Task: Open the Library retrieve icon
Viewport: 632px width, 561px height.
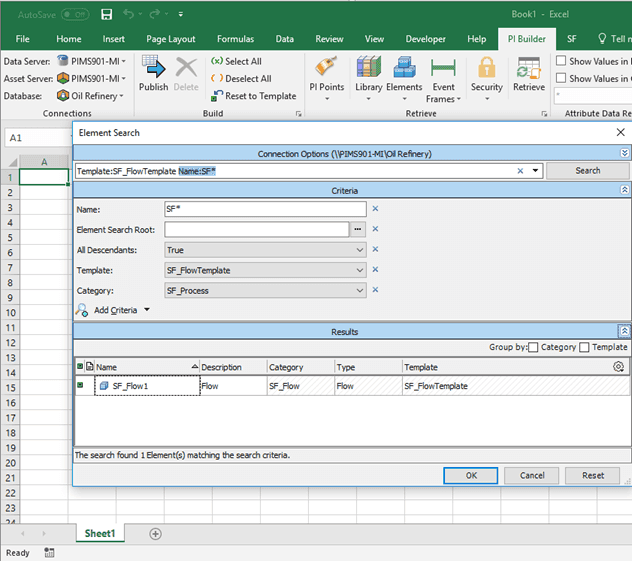Action: pos(368,67)
